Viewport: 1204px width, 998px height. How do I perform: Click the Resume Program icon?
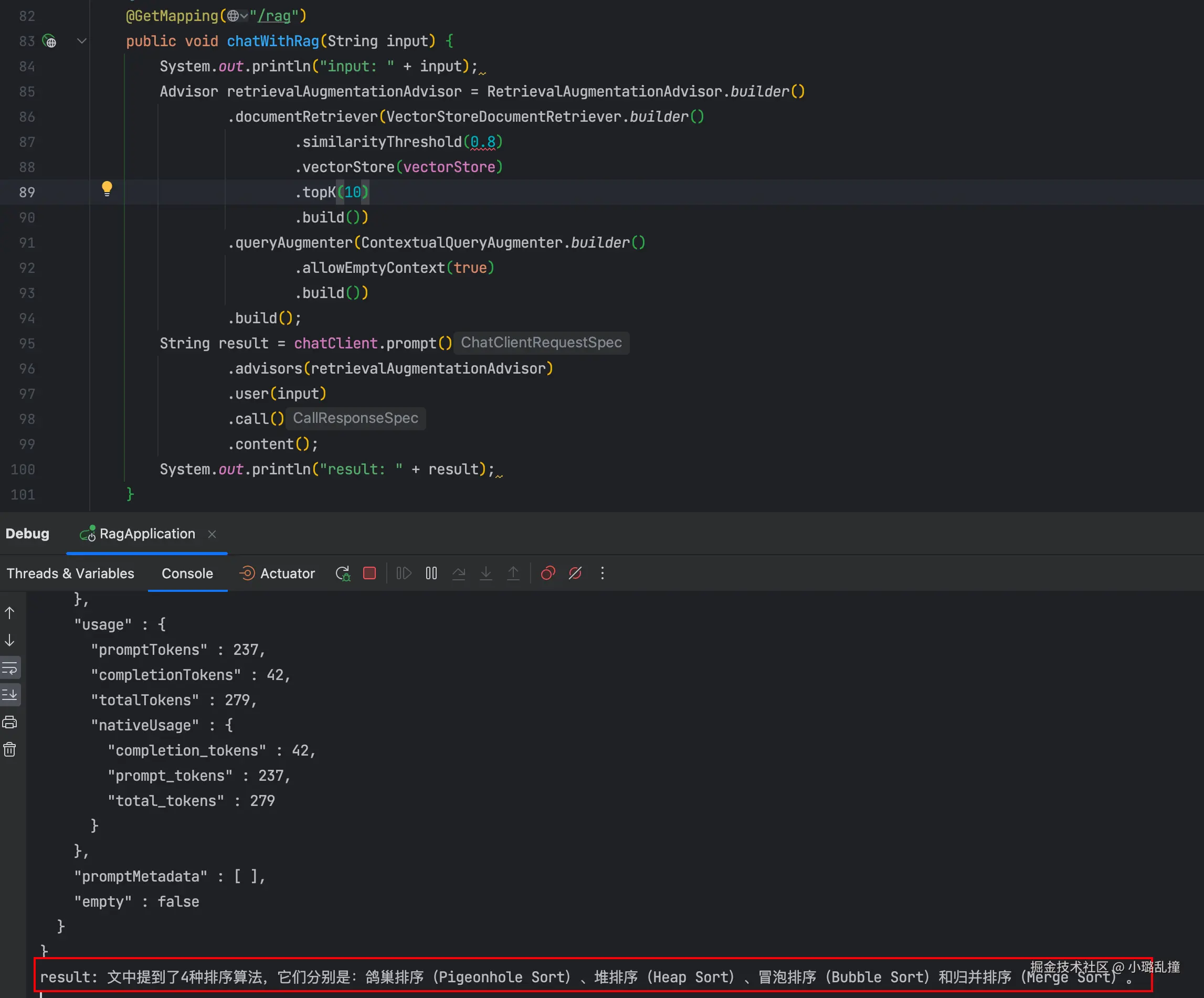pyautogui.click(x=404, y=573)
